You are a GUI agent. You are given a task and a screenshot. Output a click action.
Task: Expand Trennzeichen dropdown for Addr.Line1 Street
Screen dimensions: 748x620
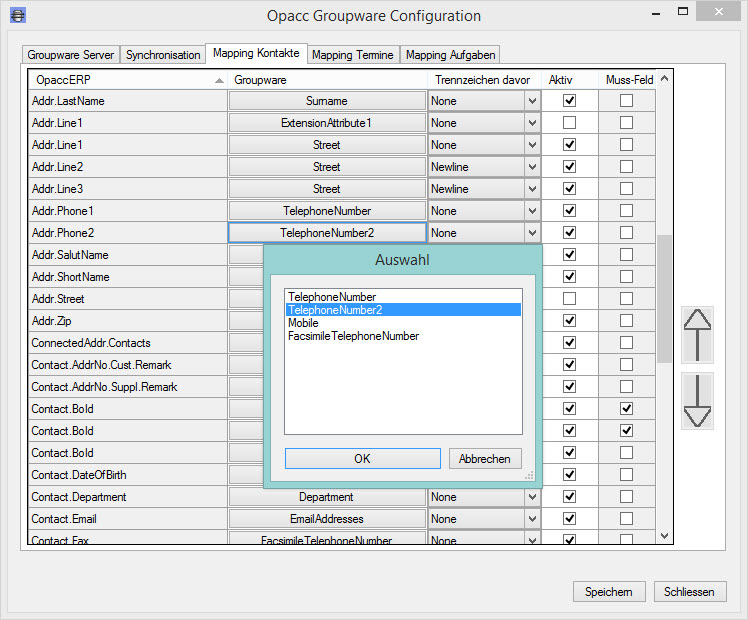532,145
